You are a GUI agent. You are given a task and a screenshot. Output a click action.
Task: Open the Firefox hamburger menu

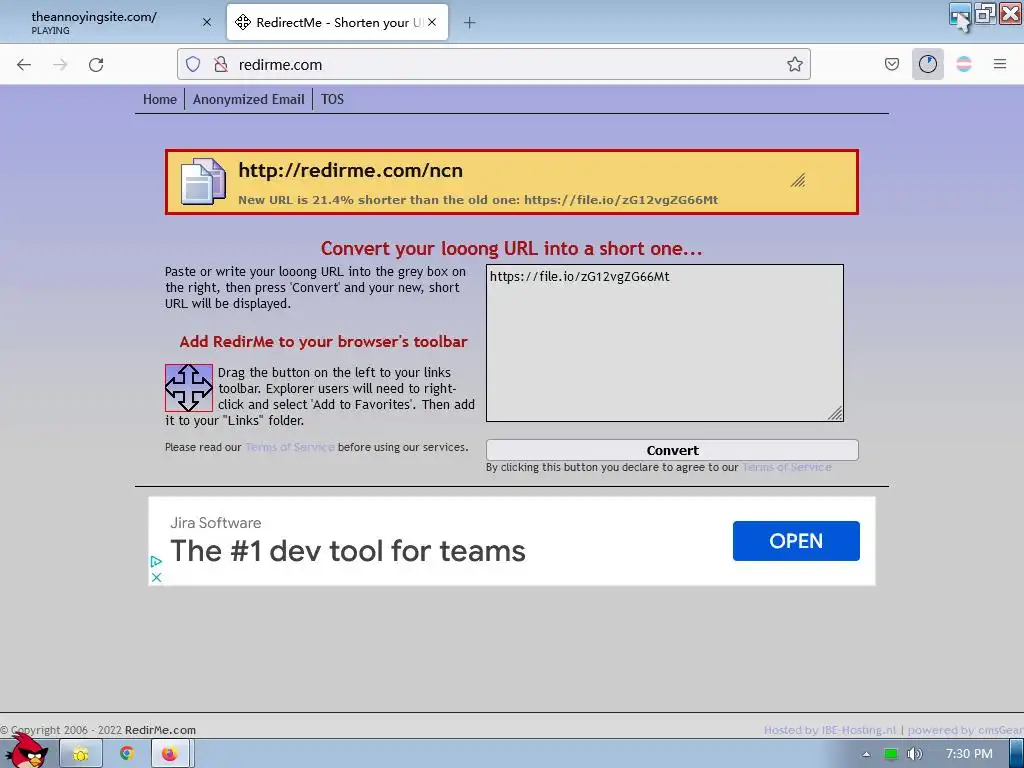coord(999,64)
